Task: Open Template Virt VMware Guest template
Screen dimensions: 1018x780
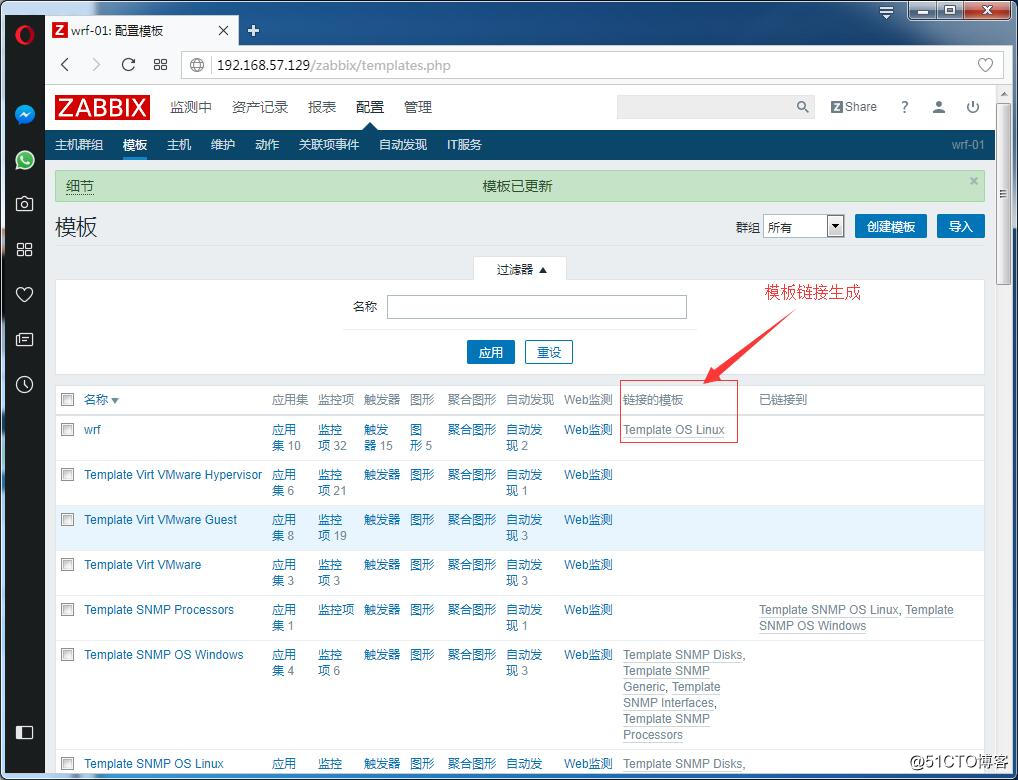Action: pyautogui.click(x=160, y=520)
